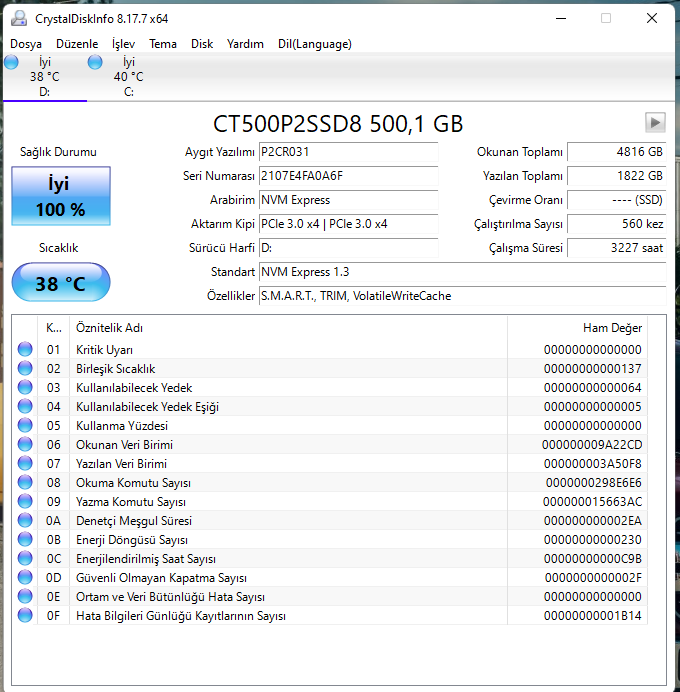Click the Çalışma Süresi value 3227 saat
This screenshot has width=680, height=692.
[616, 248]
